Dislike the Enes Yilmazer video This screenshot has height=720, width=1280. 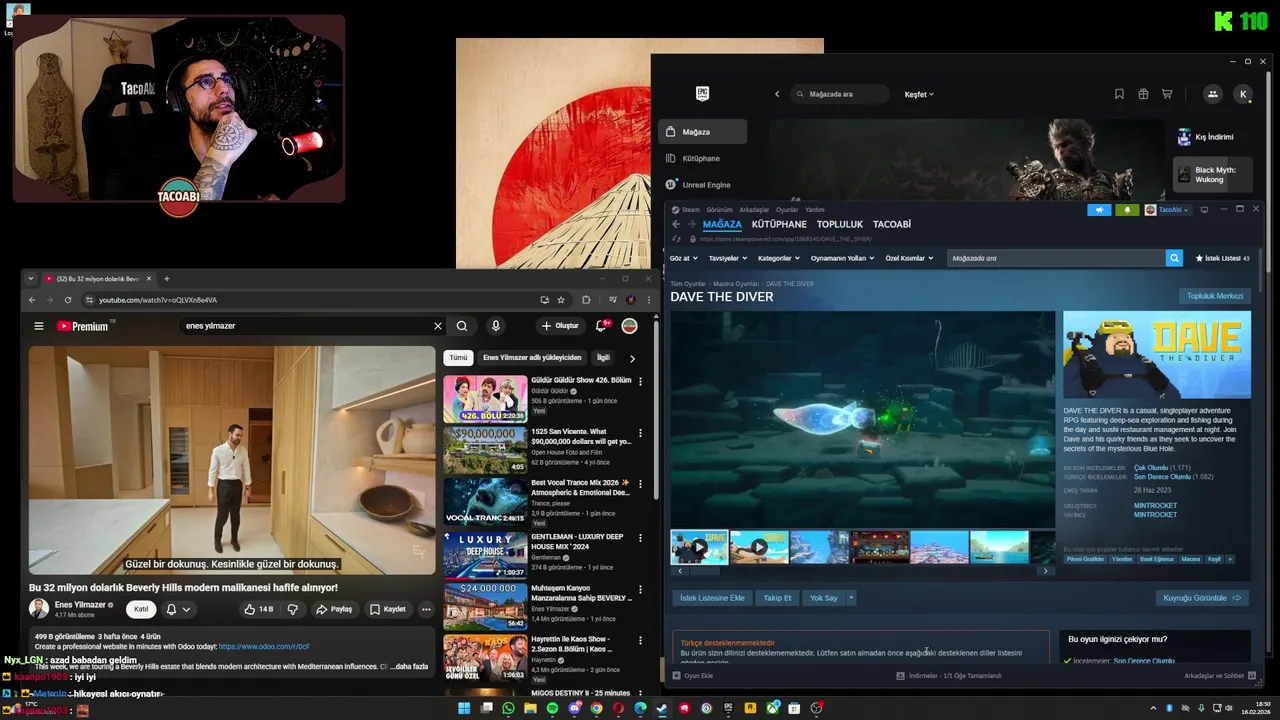click(293, 609)
